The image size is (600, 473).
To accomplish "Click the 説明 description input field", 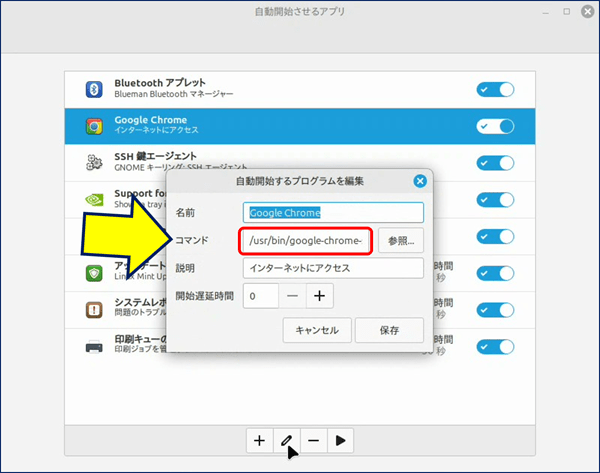I will [x=333, y=268].
